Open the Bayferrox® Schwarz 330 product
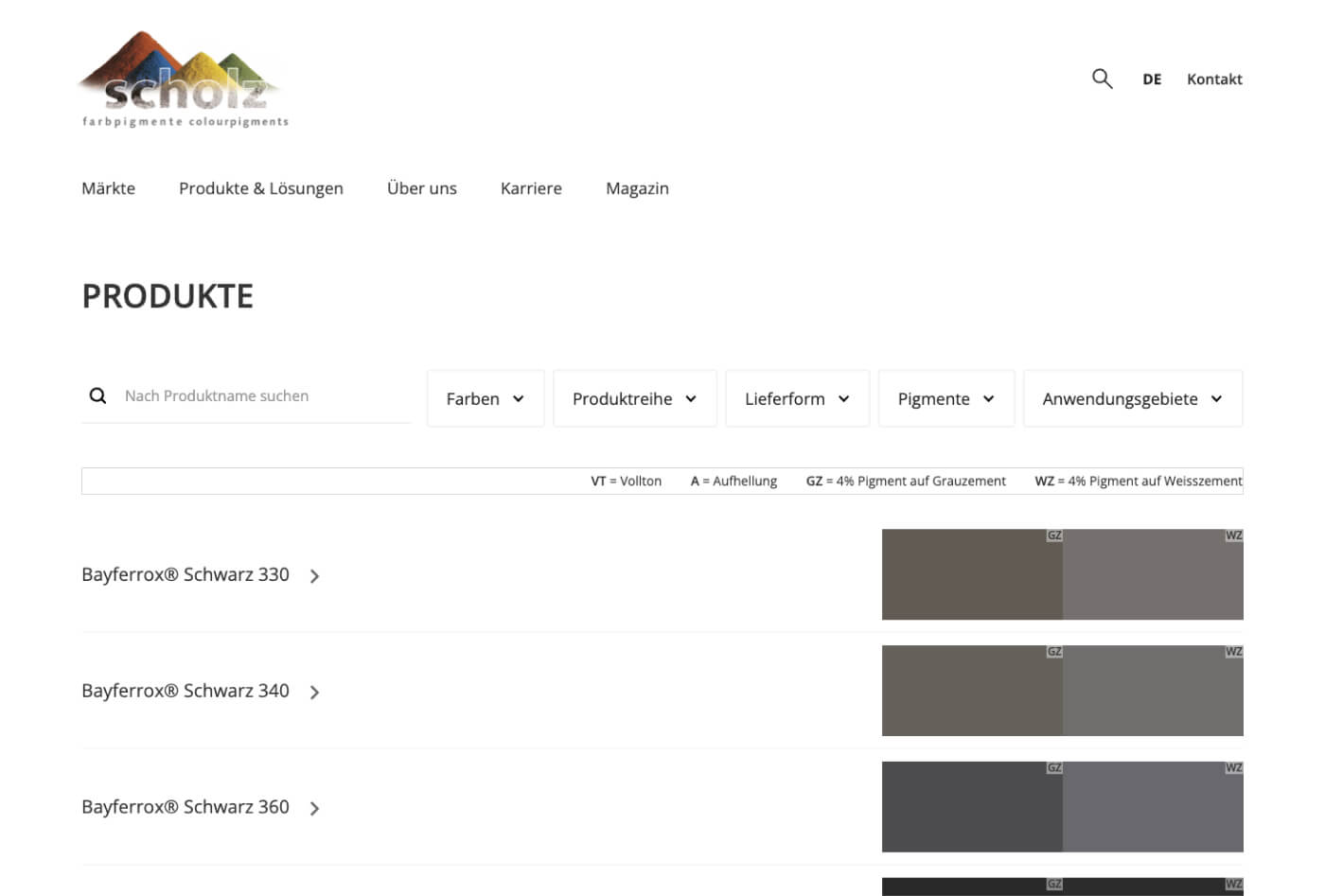This screenshot has height=896, width=1325. [185, 574]
